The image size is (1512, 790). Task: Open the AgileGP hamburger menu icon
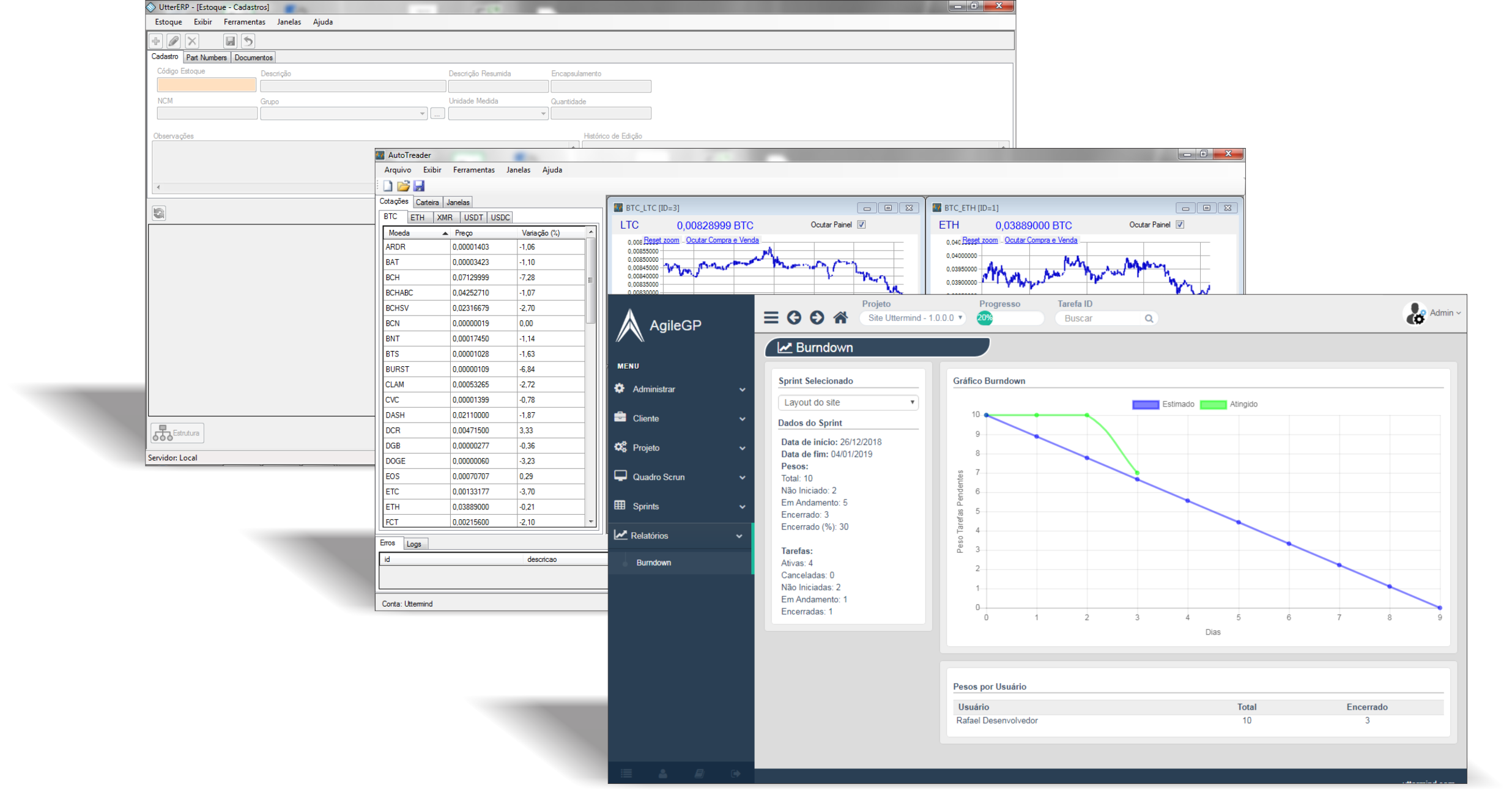click(771, 317)
